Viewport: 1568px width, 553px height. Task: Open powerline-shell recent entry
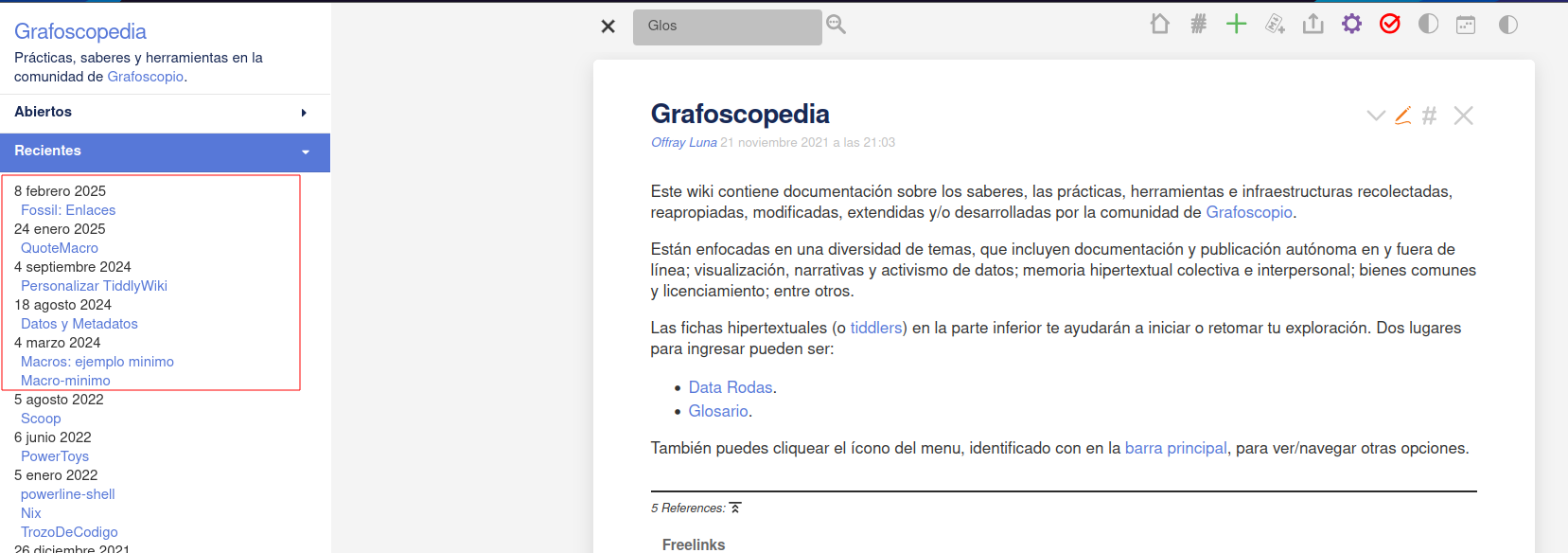[68, 494]
